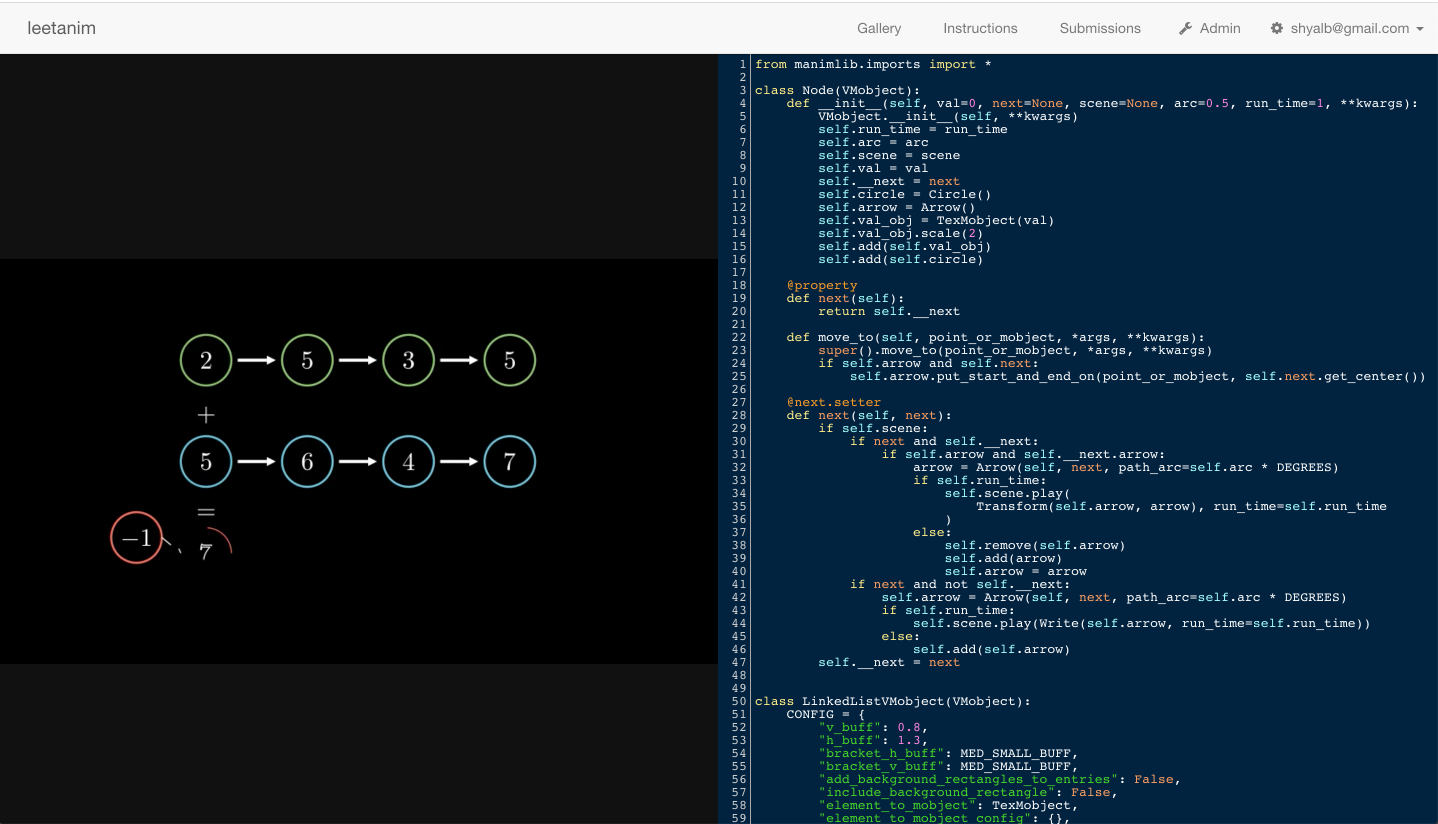Click the 'class Node(VMobject):' line

pyautogui.click(x=837, y=90)
